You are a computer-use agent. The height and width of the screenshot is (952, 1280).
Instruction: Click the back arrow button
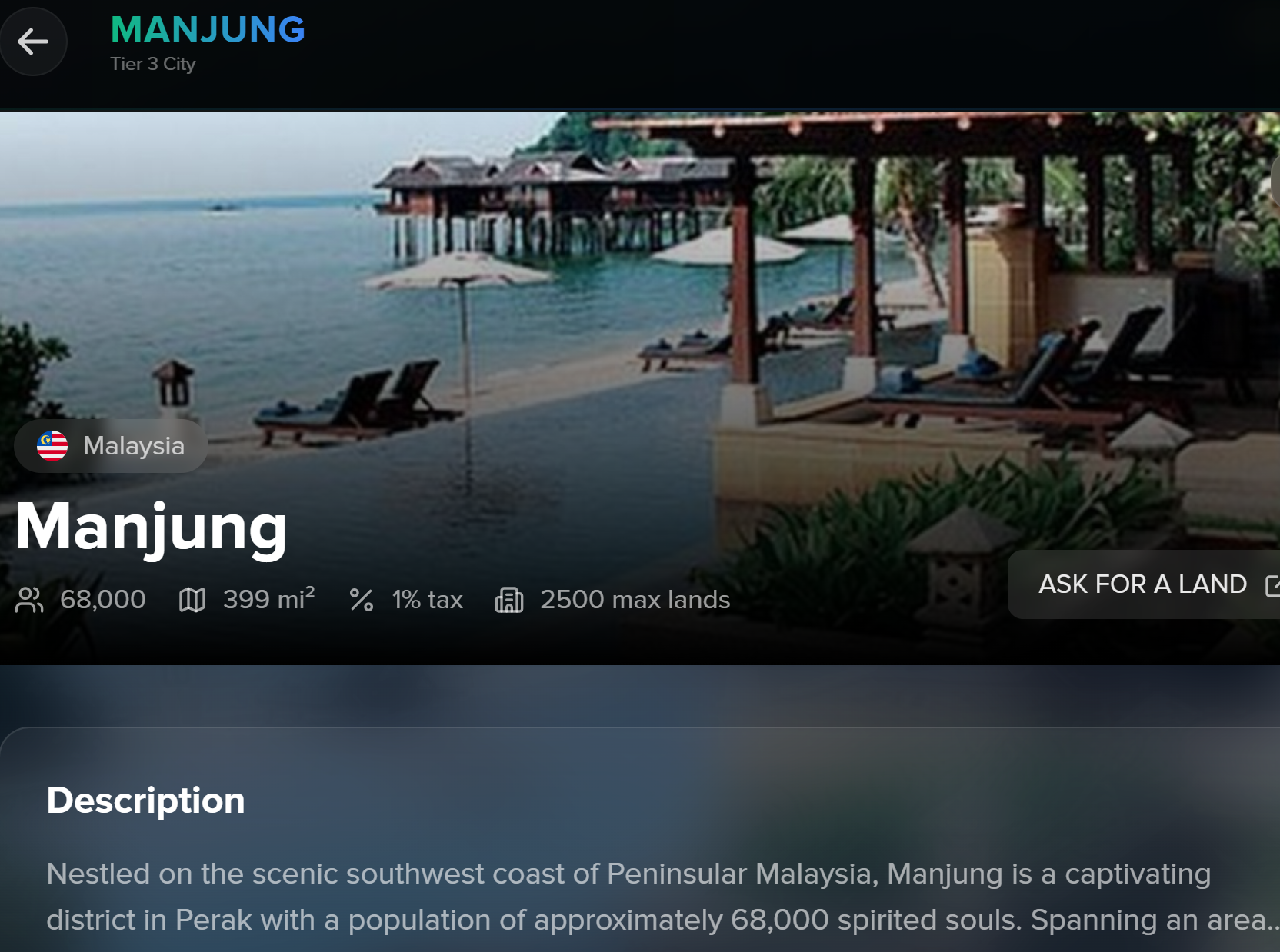click(33, 42)
